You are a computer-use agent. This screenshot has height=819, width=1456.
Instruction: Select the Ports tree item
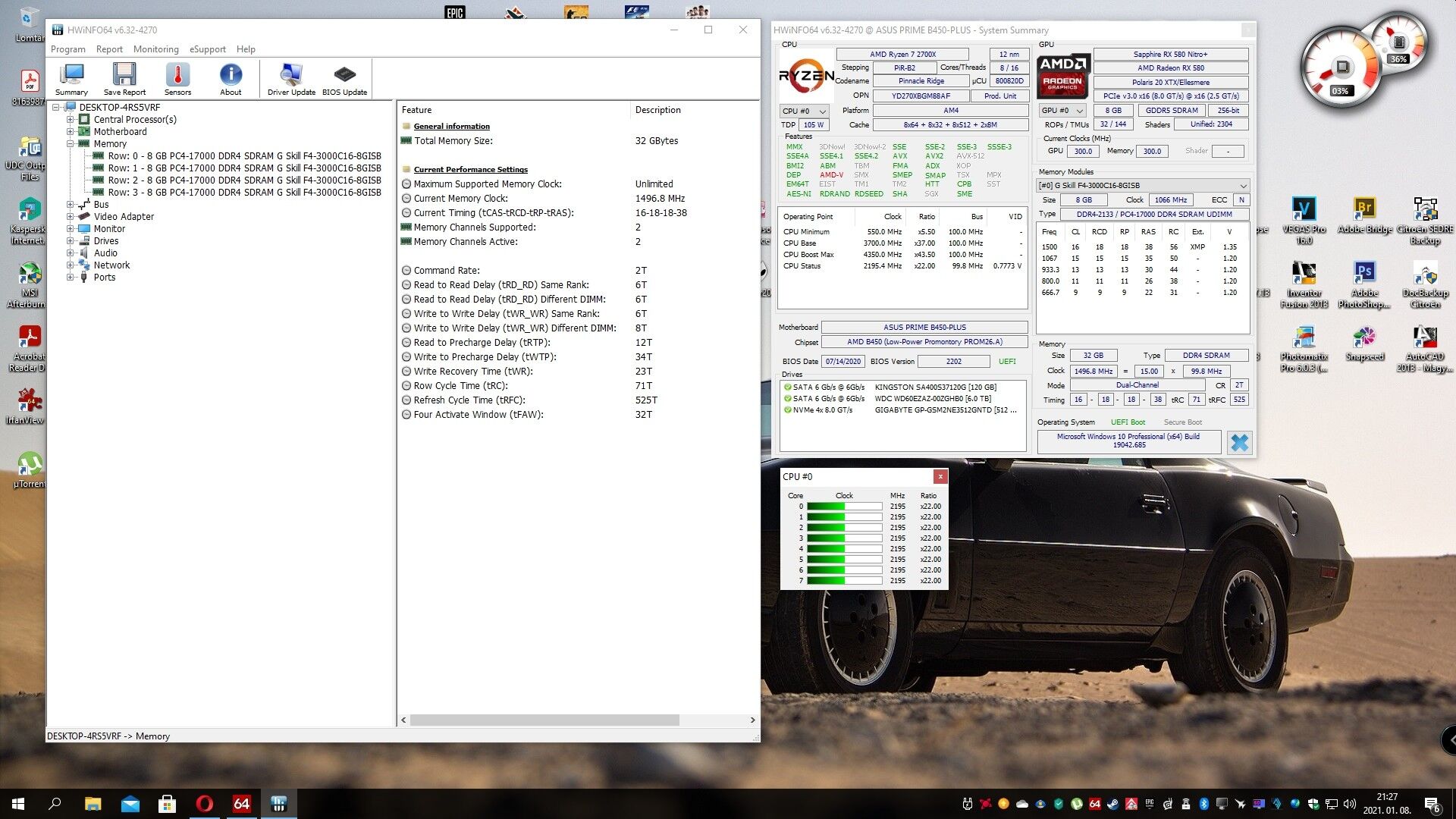pos(105,278)
